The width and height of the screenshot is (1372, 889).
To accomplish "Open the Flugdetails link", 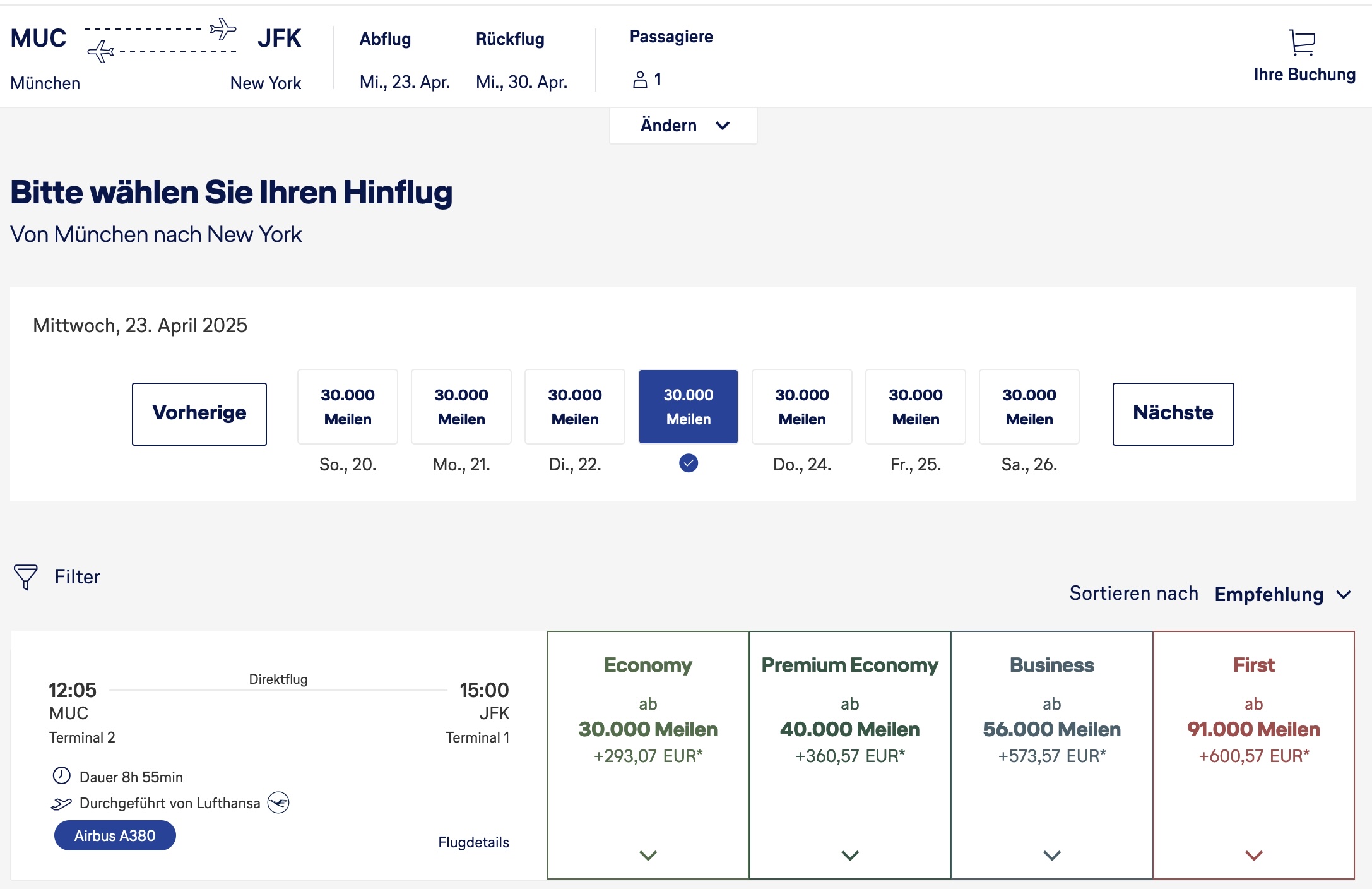I will (473, 842).
